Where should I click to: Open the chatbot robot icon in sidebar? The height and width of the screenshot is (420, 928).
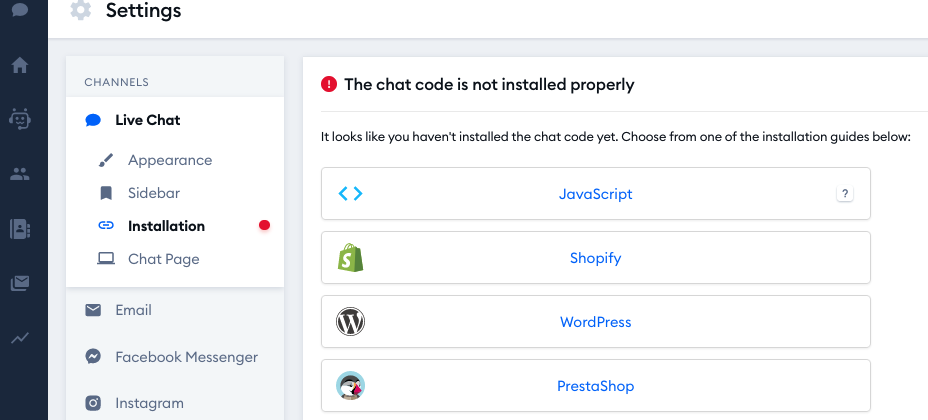[20, 119]
